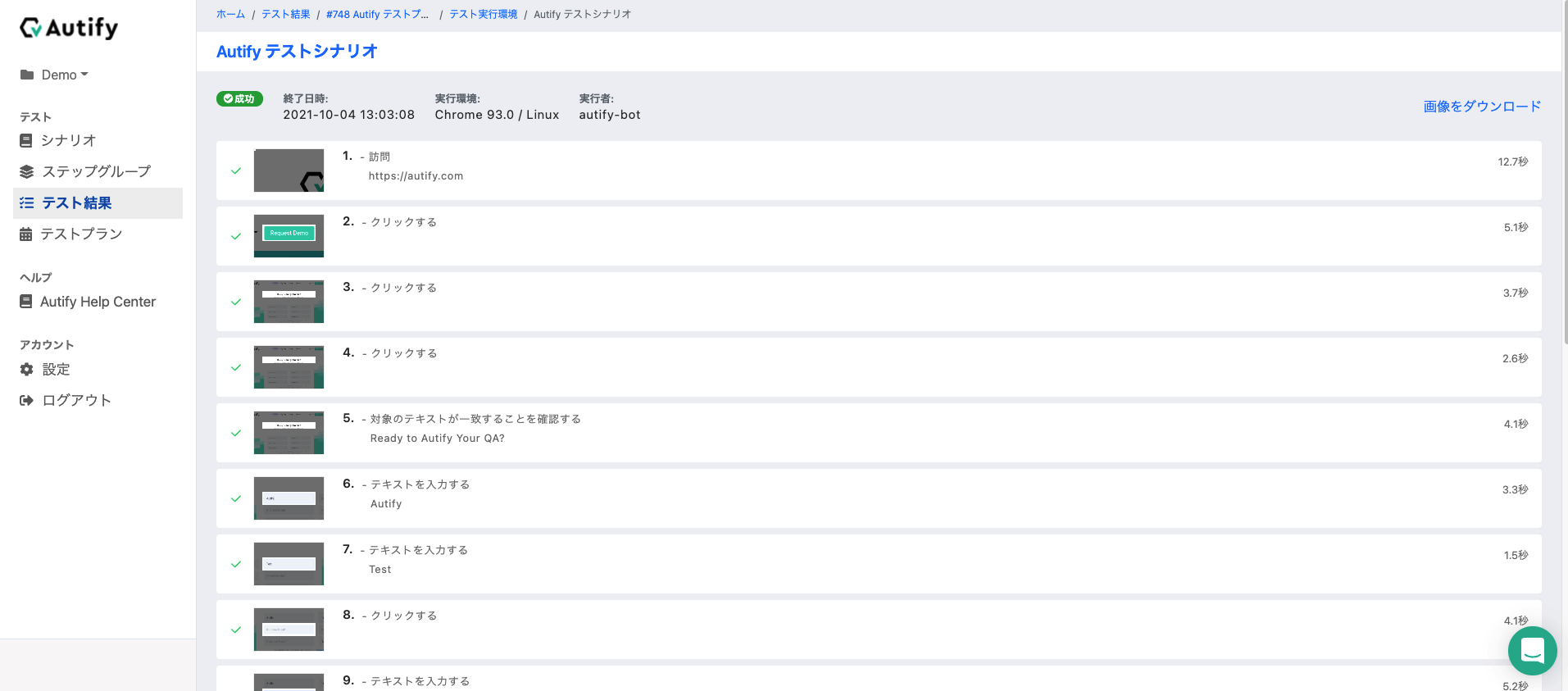Click the ステップグループ layers icon
This screenshot has height=691, width=1568.
click(27, 171)
